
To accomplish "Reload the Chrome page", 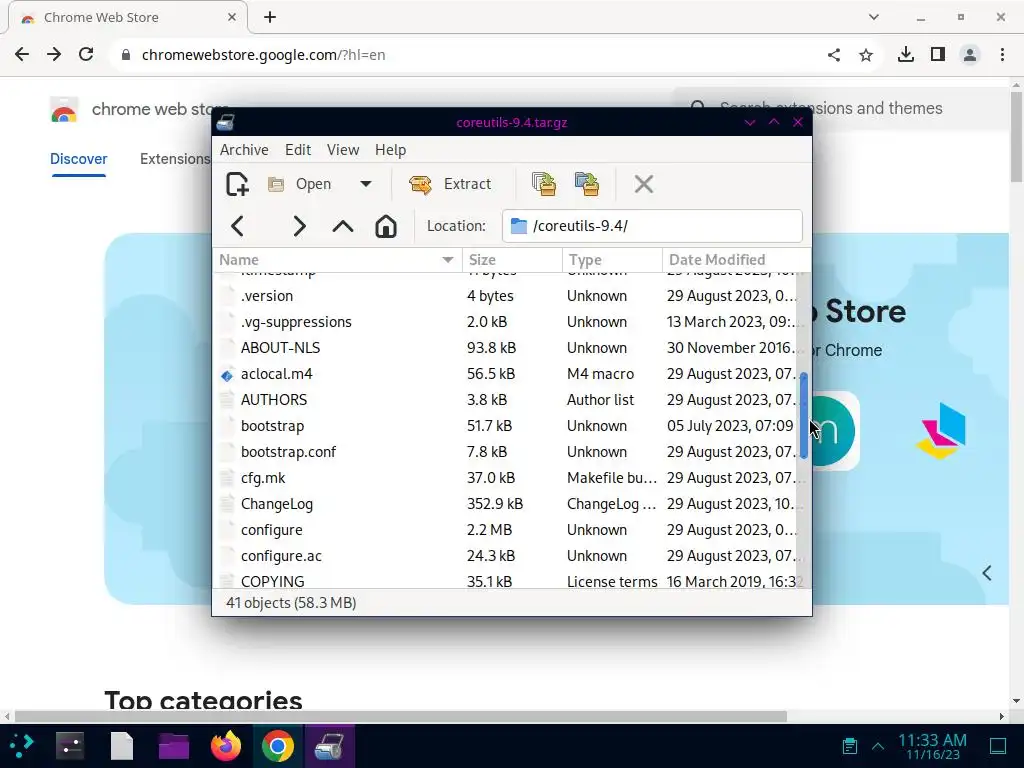I will pos(86,54).
